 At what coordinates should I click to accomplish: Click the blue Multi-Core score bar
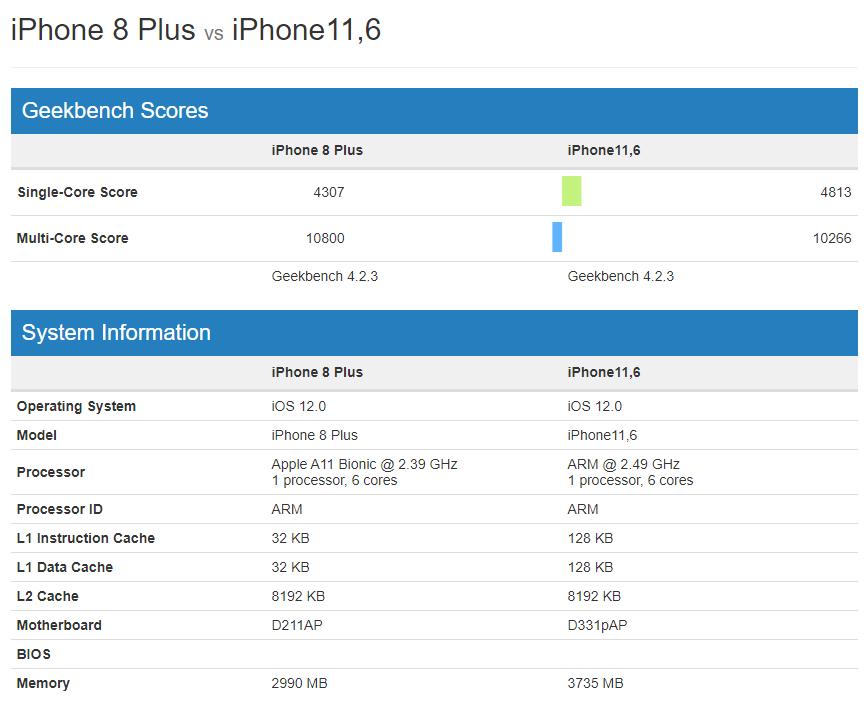(x=557, y=237)
